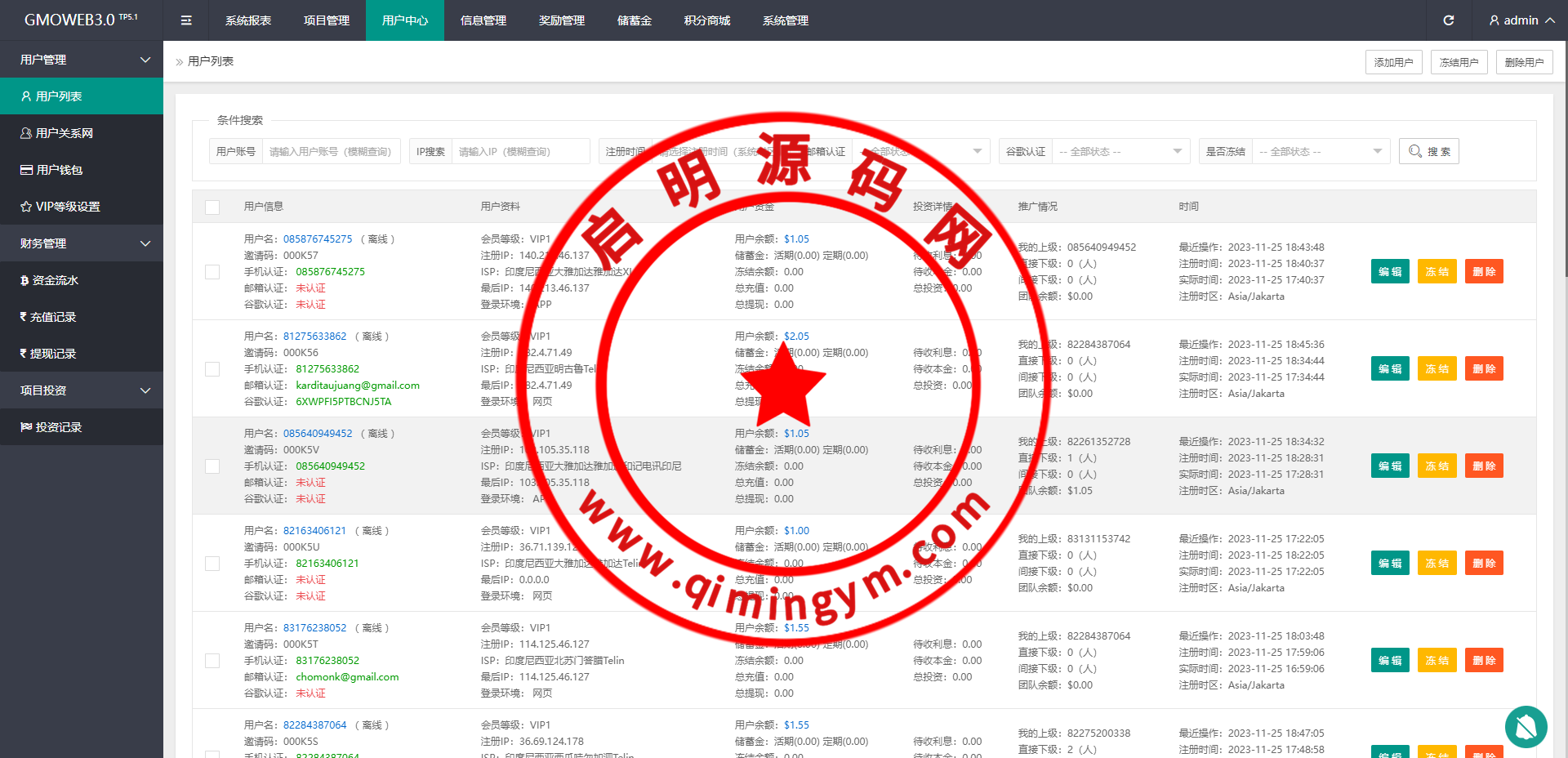
Task: Check the box for user 085876745275
Action: pyautogui.click(x=212, y=272)
